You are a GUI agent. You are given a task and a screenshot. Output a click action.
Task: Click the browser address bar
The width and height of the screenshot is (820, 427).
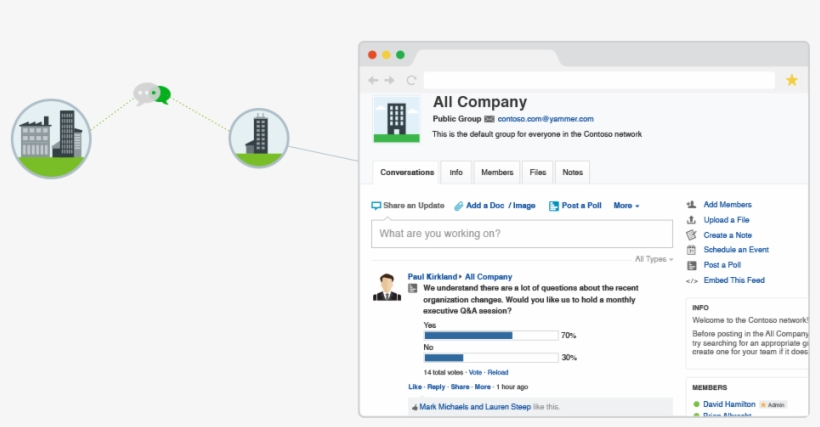599,80
